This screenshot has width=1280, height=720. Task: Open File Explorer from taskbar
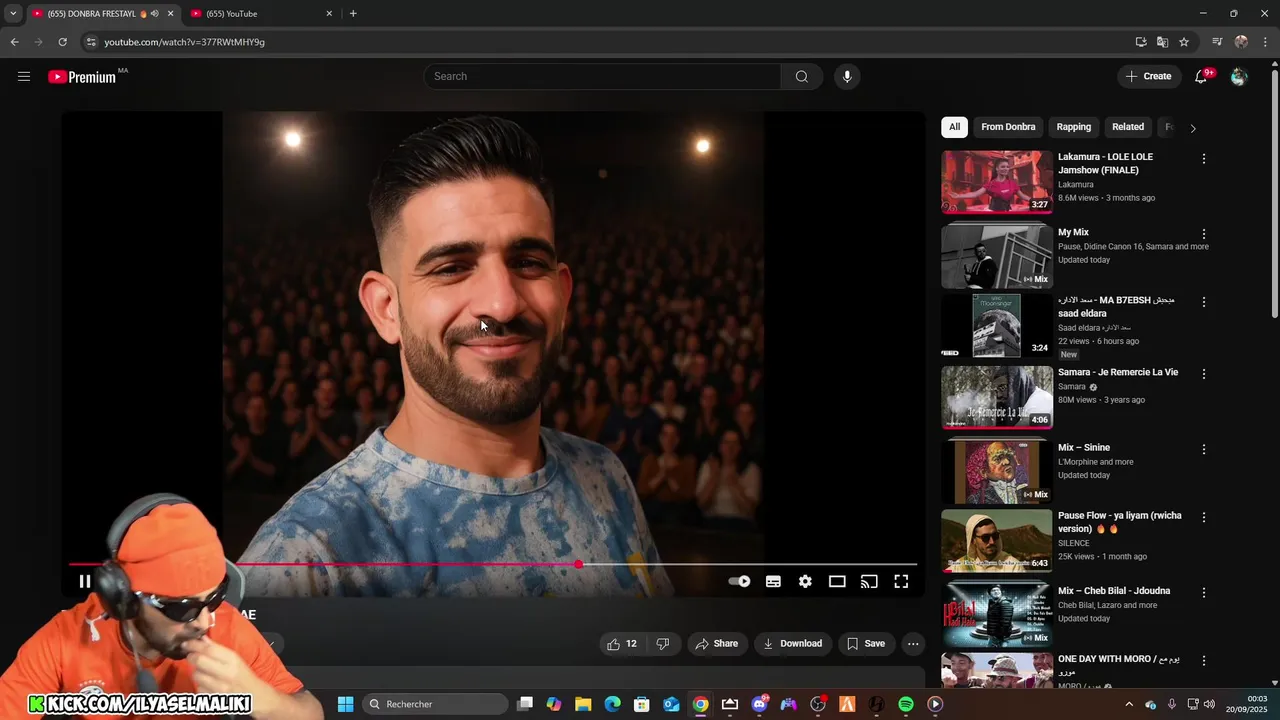[583, 705]
